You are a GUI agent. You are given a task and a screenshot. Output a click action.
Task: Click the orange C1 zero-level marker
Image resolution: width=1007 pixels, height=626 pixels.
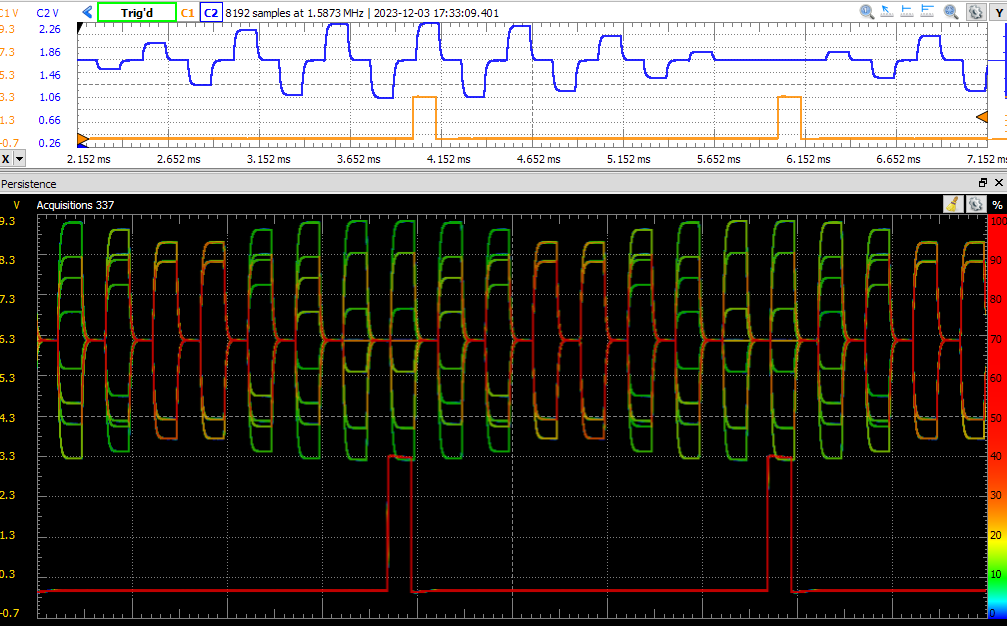[x=82, y=139]
